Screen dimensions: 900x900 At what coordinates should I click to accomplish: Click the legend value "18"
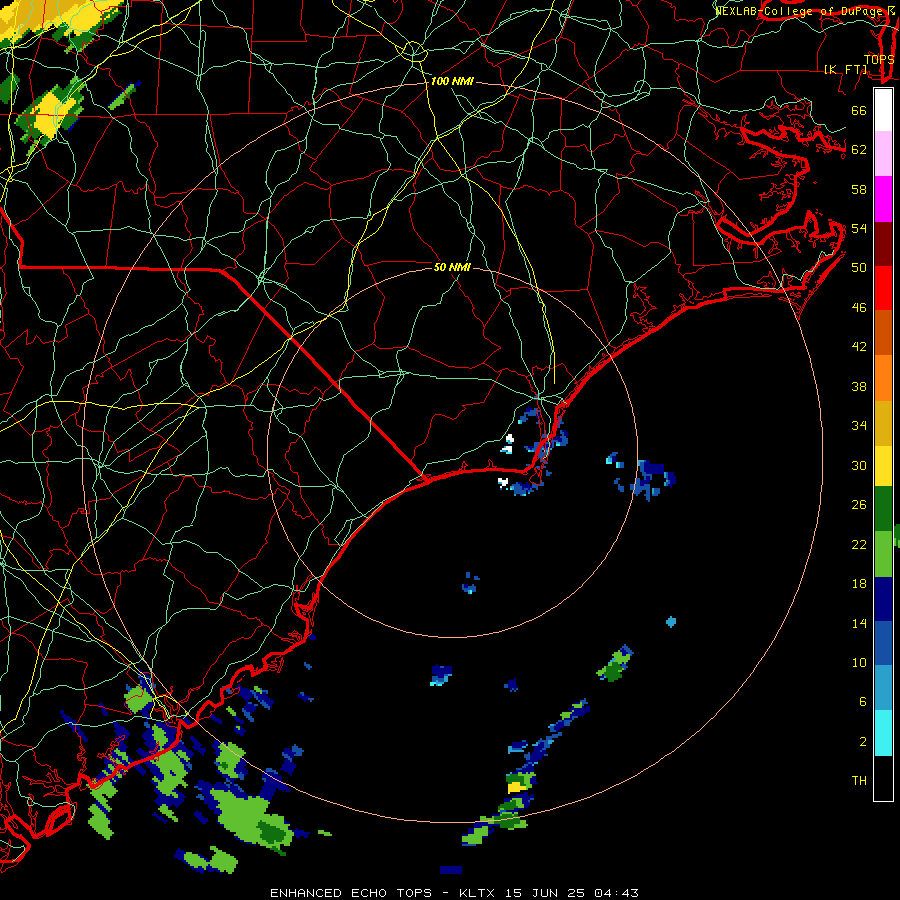point(859,584)
